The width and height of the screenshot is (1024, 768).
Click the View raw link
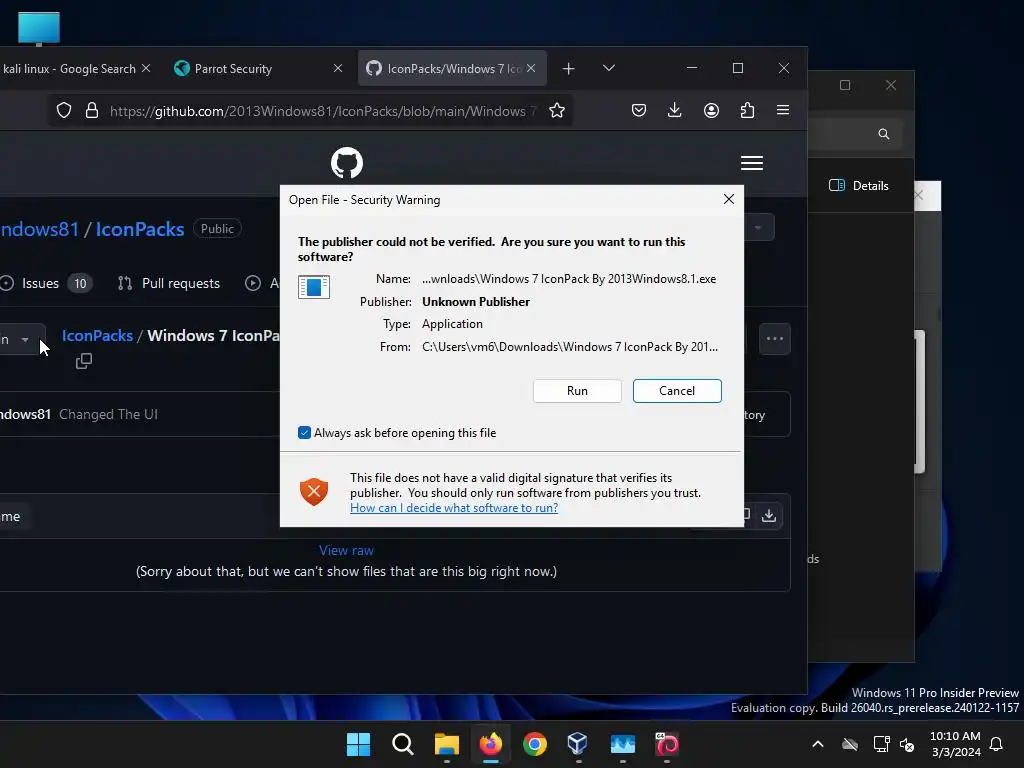(346, 551)
